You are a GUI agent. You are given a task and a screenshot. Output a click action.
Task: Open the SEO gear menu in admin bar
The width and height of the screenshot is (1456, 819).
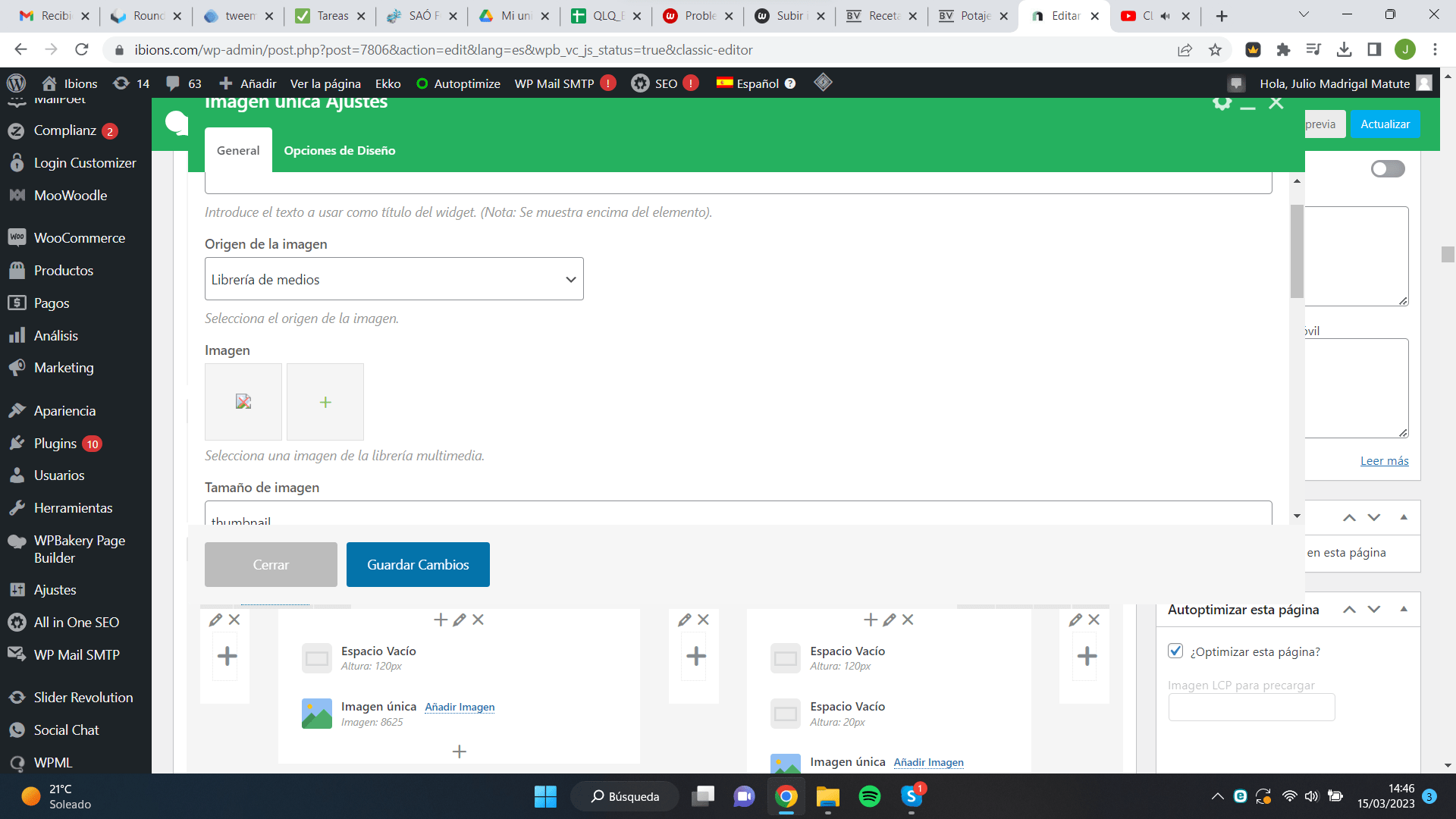pos(664,83)
